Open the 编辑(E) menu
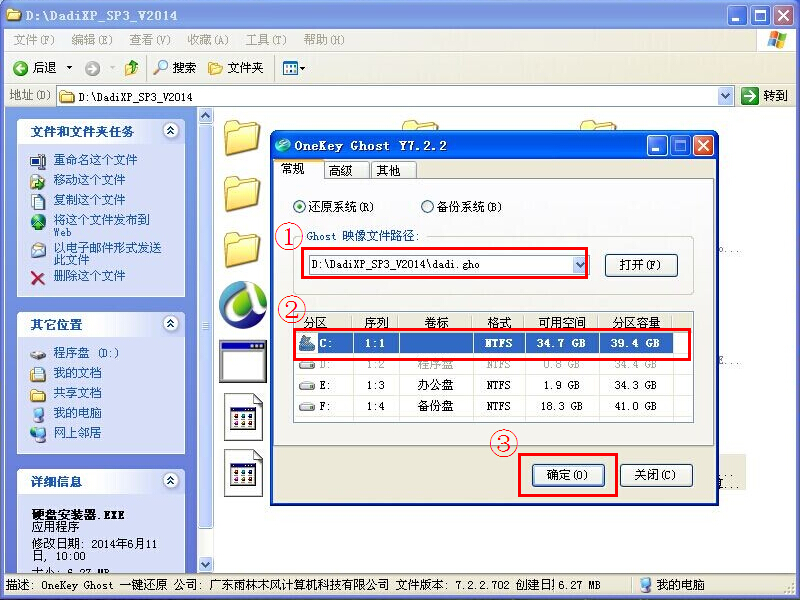 [92, 40]
